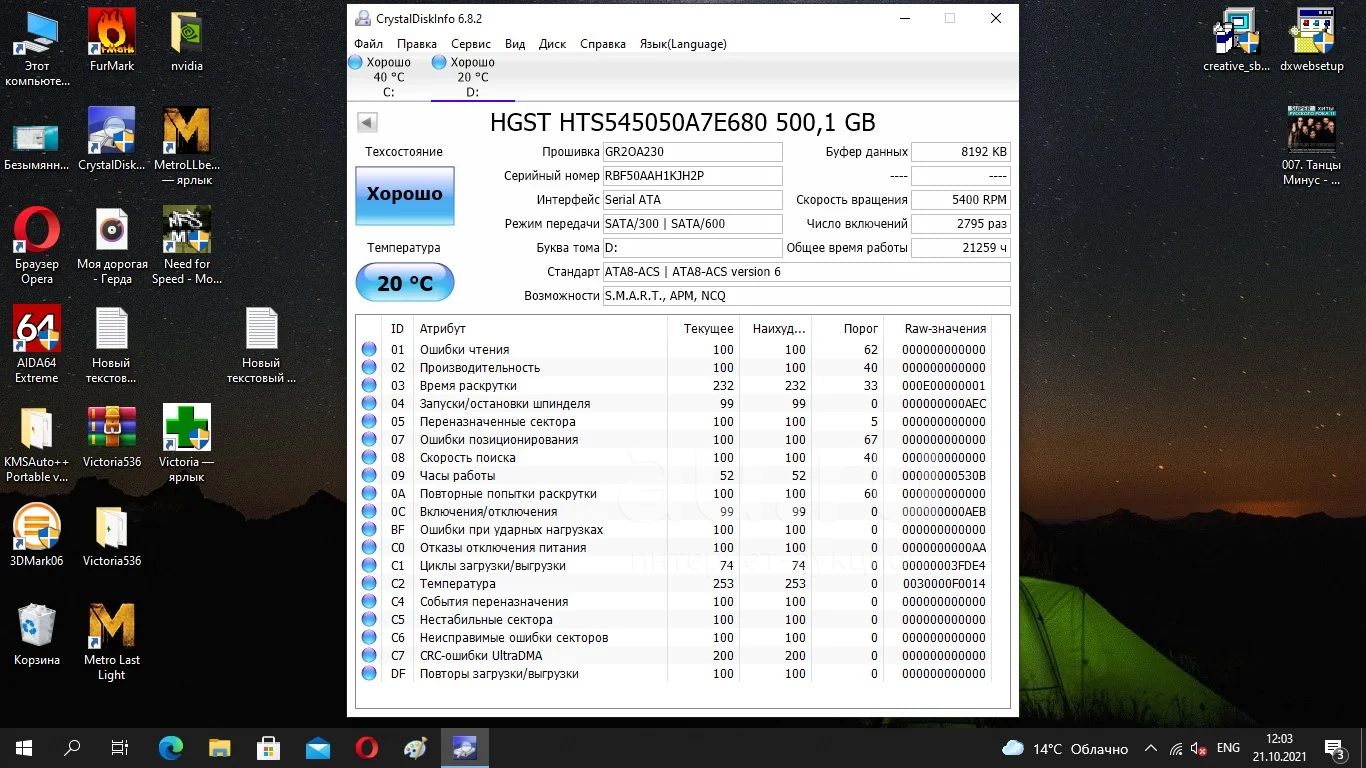Open the dxwebsetup installer icon
Viewport: 1366px width, 768px height.
1312,41
